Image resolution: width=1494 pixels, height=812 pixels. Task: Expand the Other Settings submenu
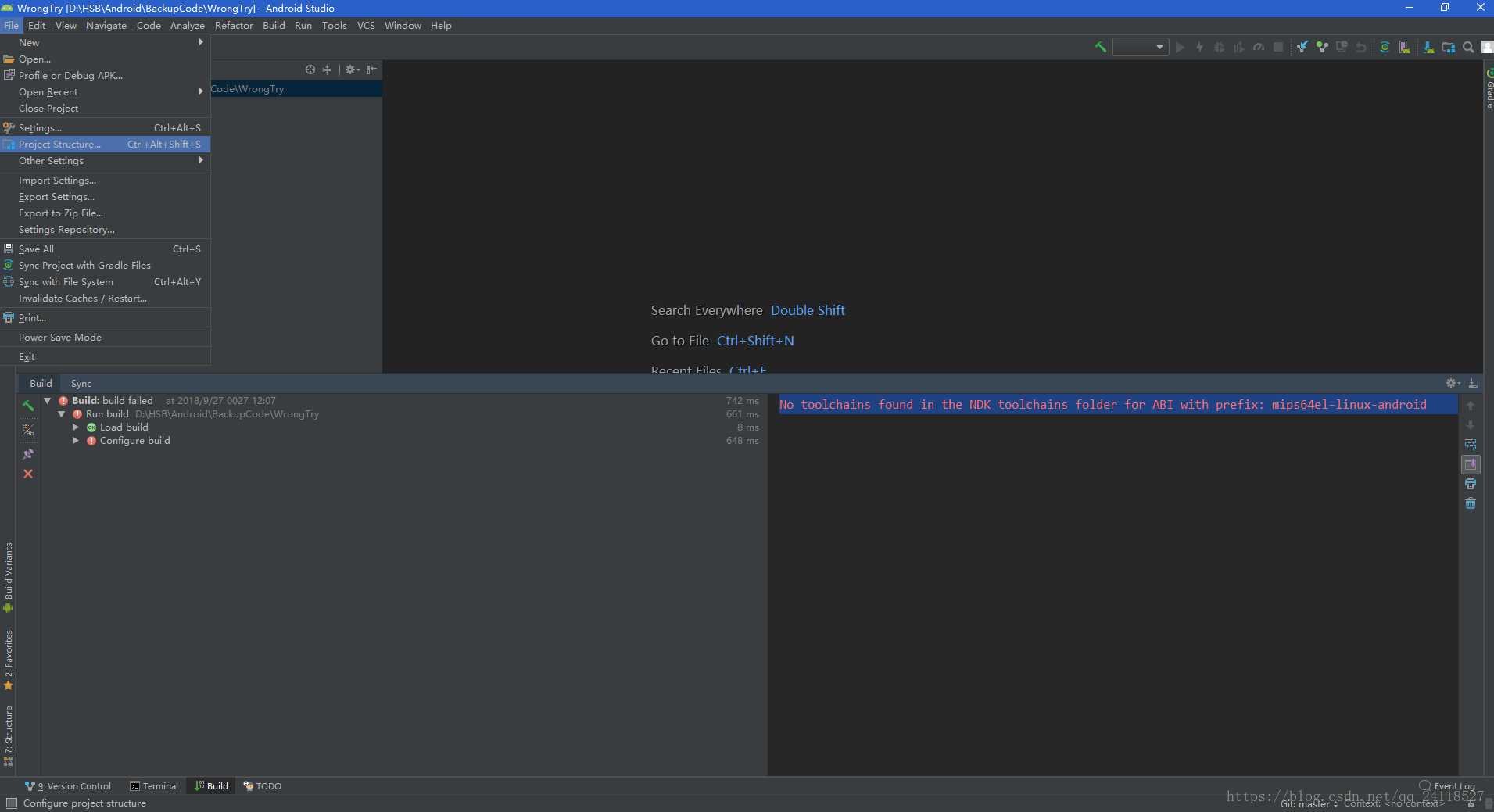[x=106, y=161]
